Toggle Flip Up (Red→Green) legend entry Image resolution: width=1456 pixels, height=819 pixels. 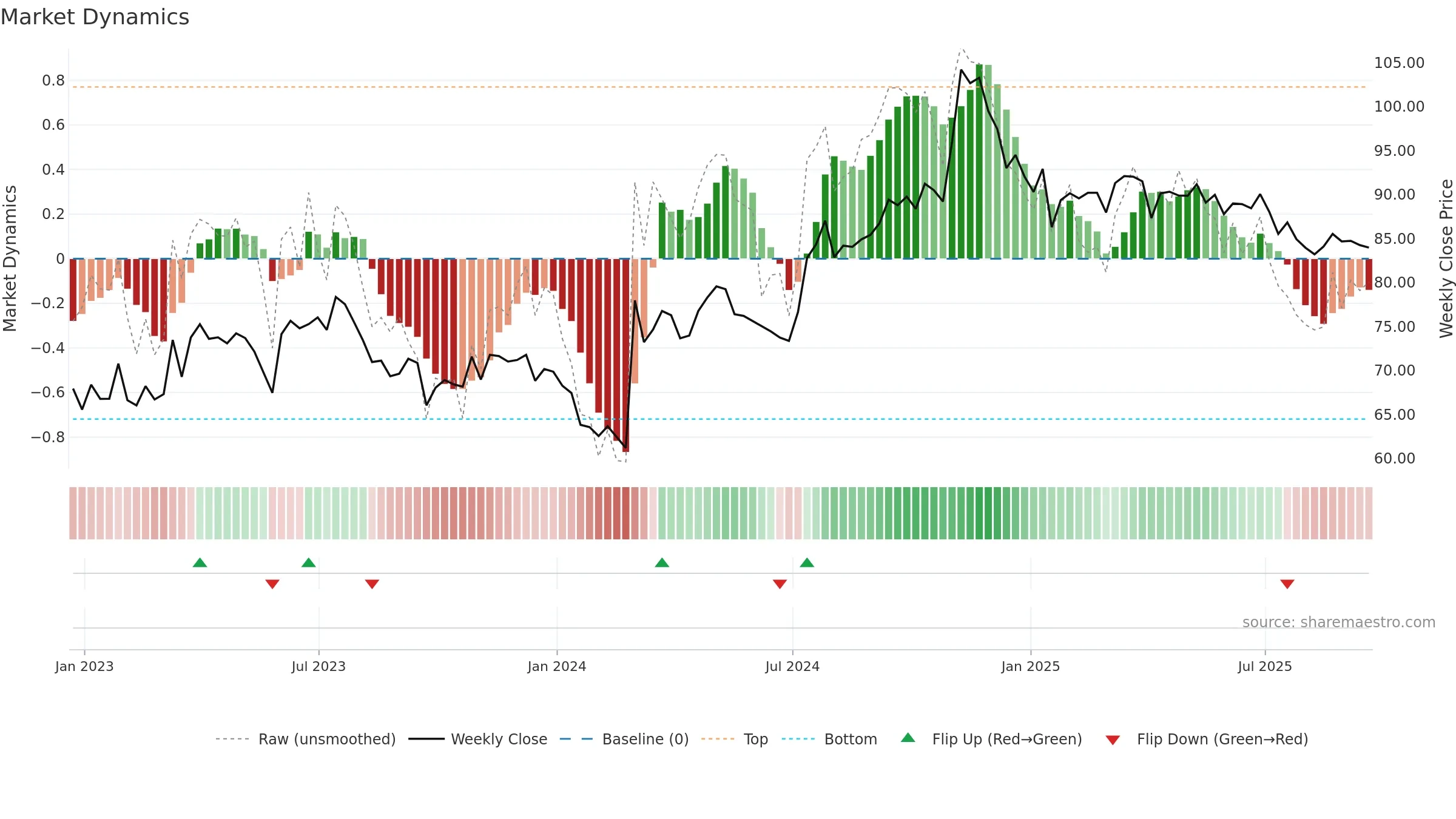(x=991, y=739)
